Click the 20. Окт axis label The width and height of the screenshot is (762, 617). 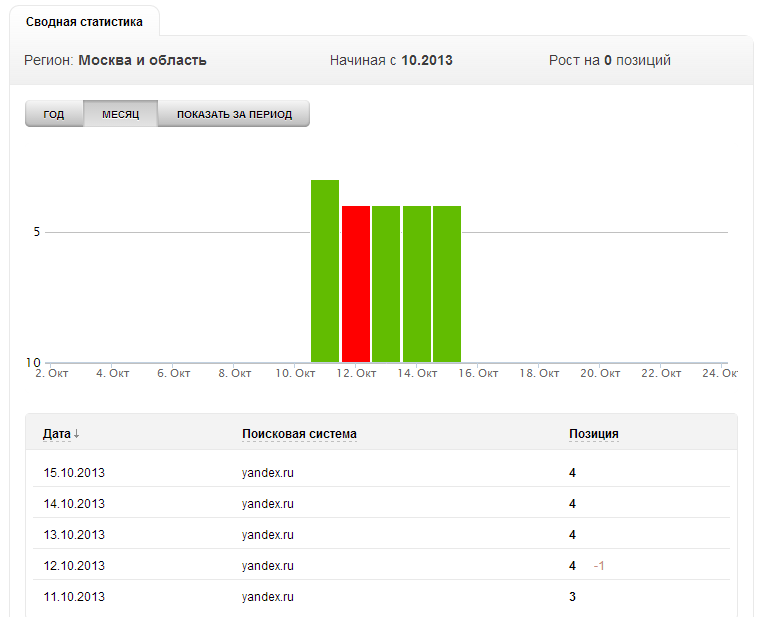[600, 373]
